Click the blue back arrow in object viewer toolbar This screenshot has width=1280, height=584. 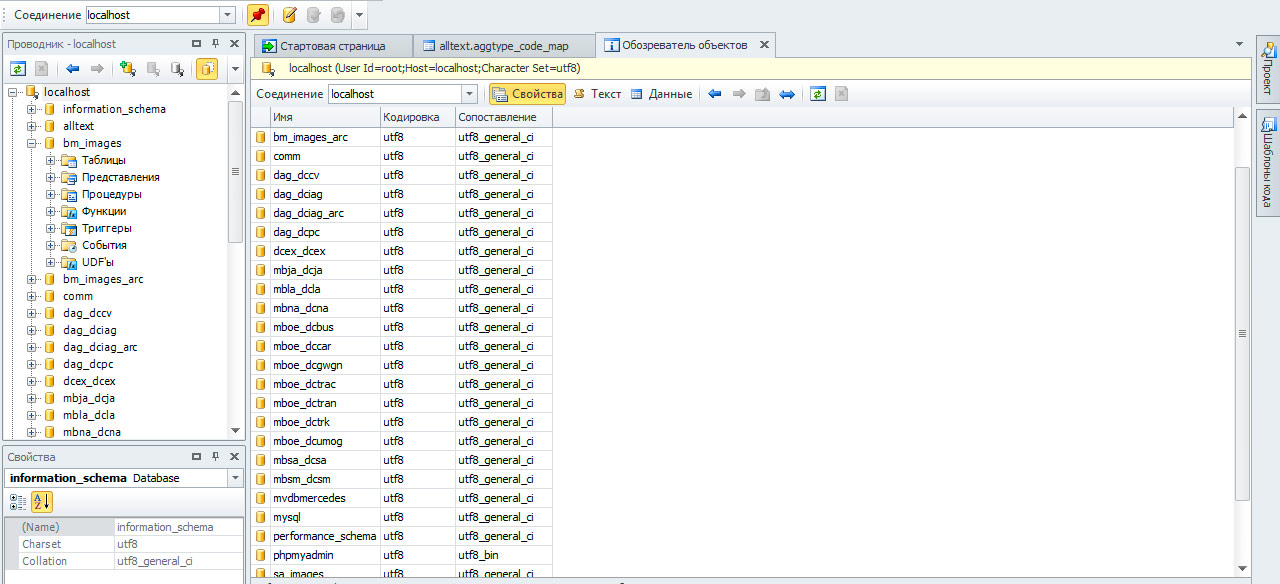coord(714,94)
